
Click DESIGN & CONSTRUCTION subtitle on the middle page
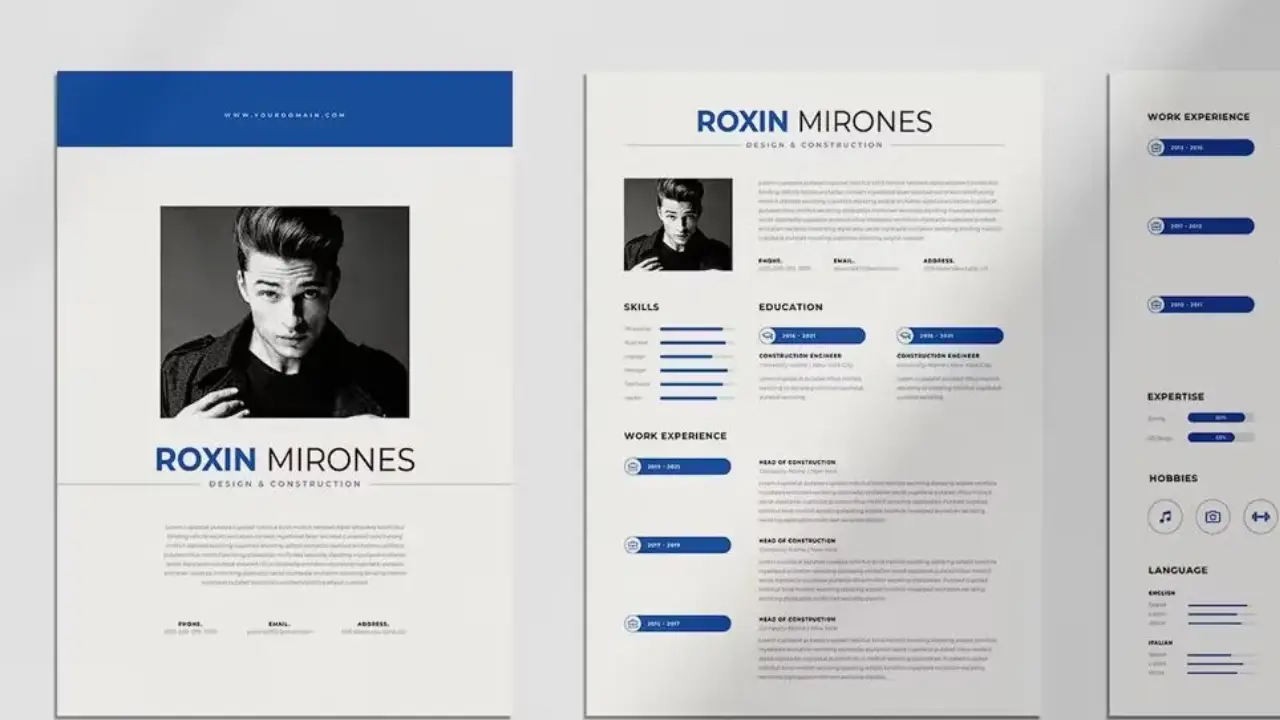coord(814,145)
